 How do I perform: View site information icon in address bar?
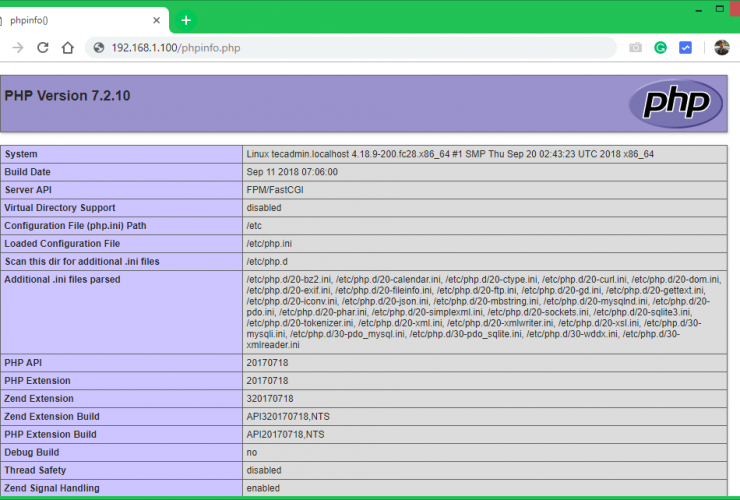coord(98,47)
